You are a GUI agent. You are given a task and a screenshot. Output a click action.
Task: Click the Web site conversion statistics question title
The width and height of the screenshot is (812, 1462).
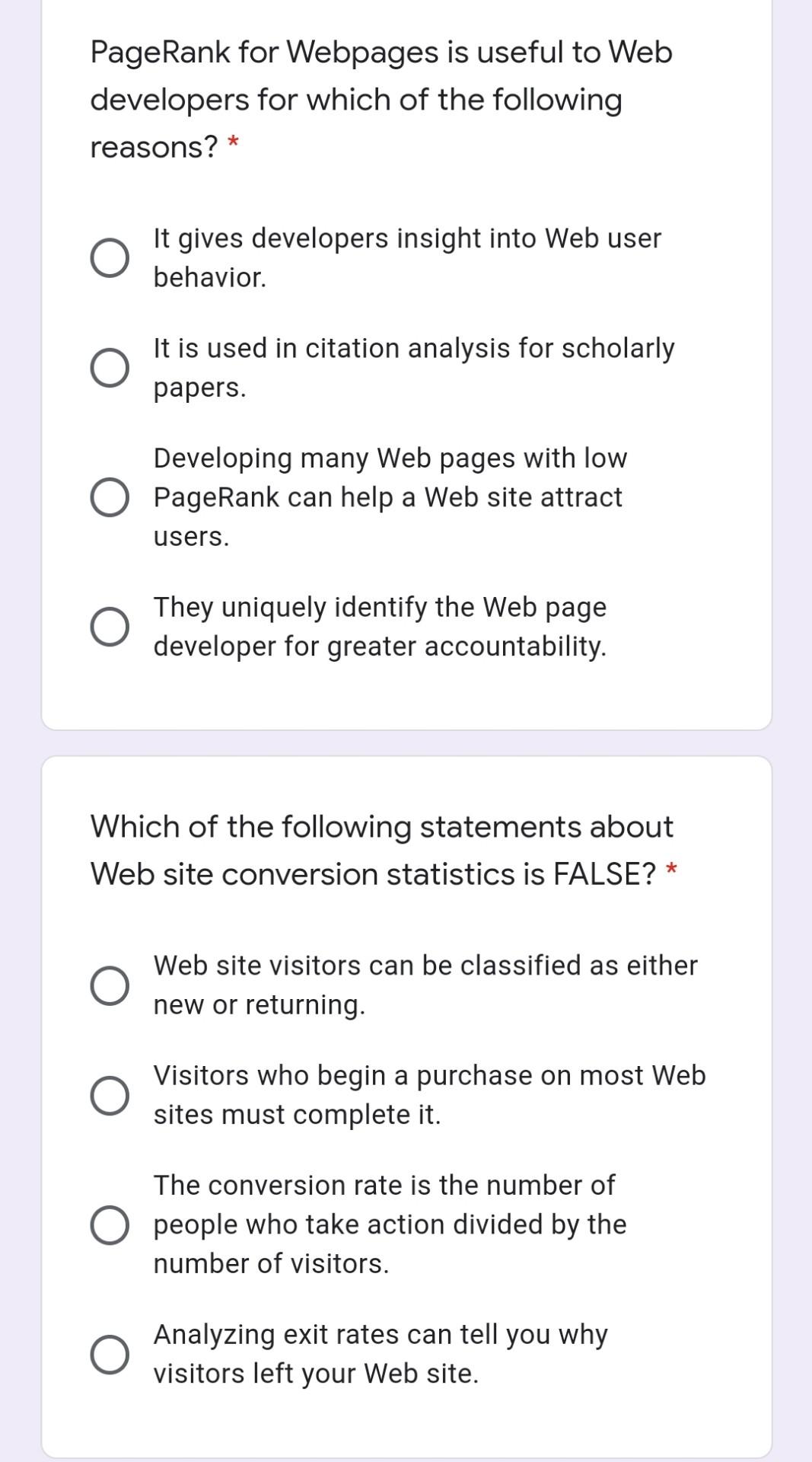point(381,849)
